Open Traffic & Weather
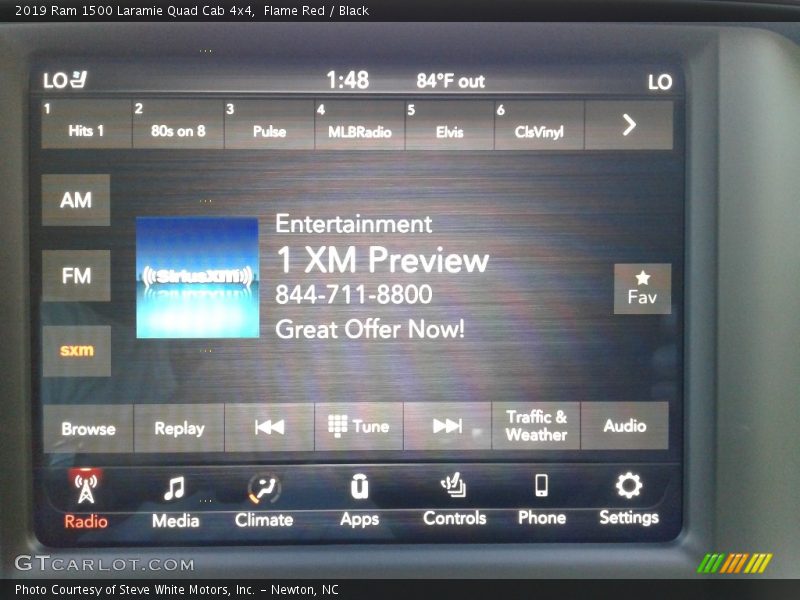The width and height of the screenshot is (800, 600). click(536, 426)
